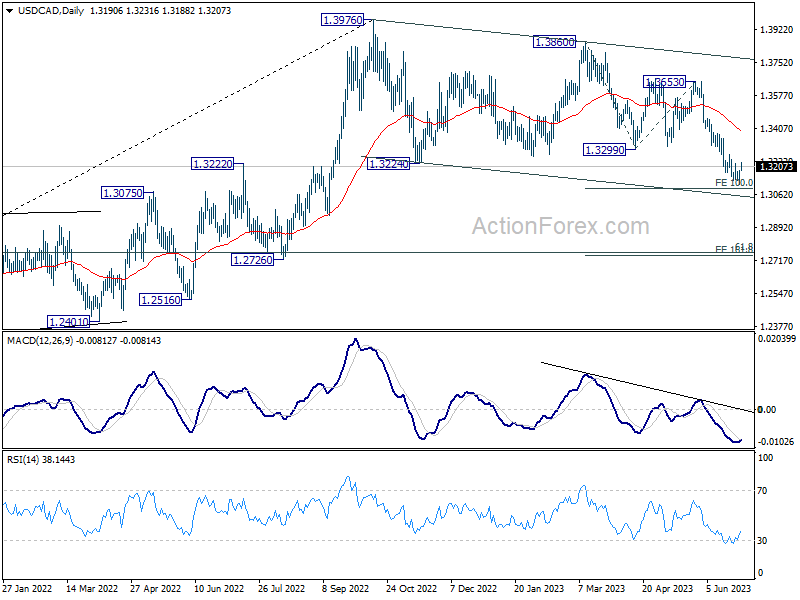
Task: Select the RSI 70 level label
Action: click(x=762, y=491)
